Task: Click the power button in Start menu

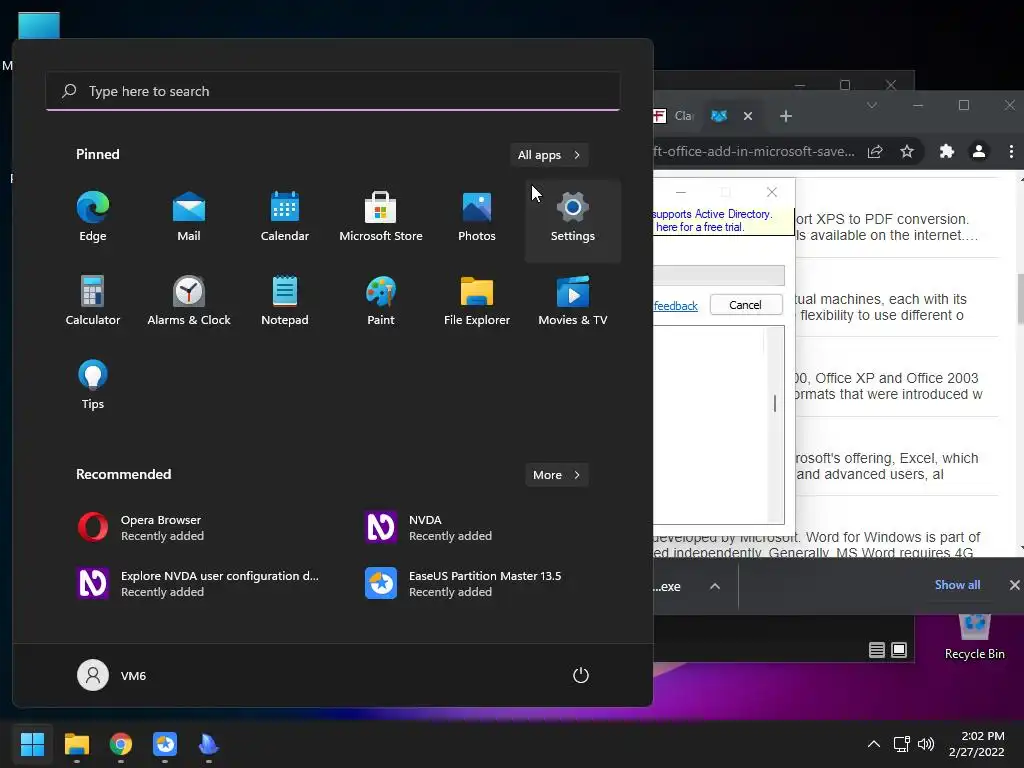Action: coord(581,675)
